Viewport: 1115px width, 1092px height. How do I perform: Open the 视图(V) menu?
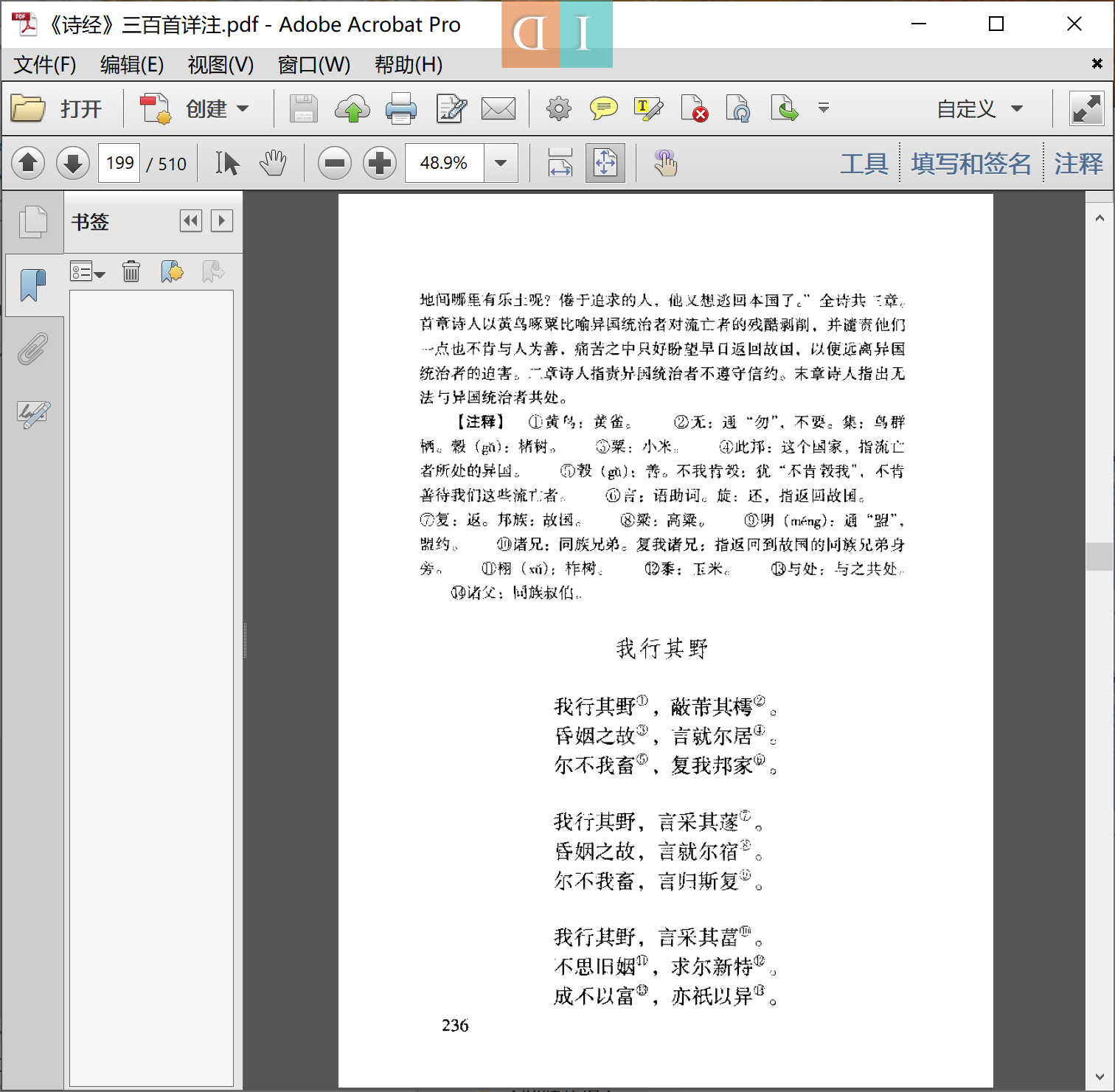[220, 65]
